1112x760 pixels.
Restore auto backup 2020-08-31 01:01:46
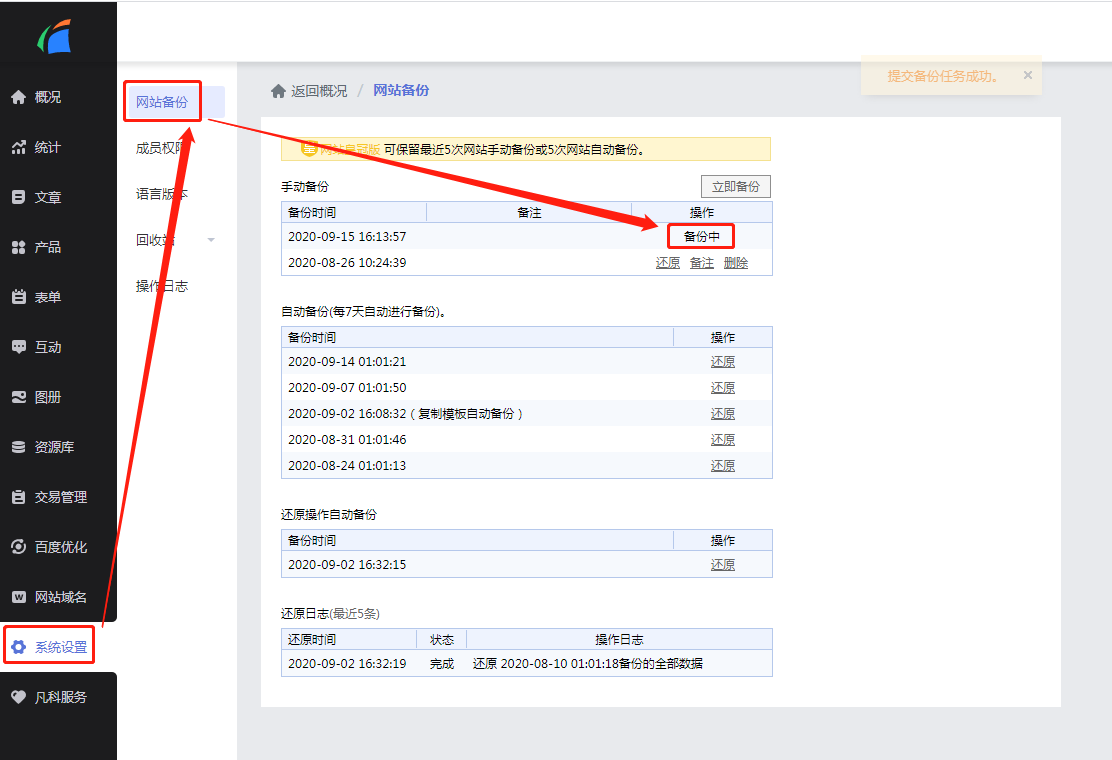tap(723, 440)
